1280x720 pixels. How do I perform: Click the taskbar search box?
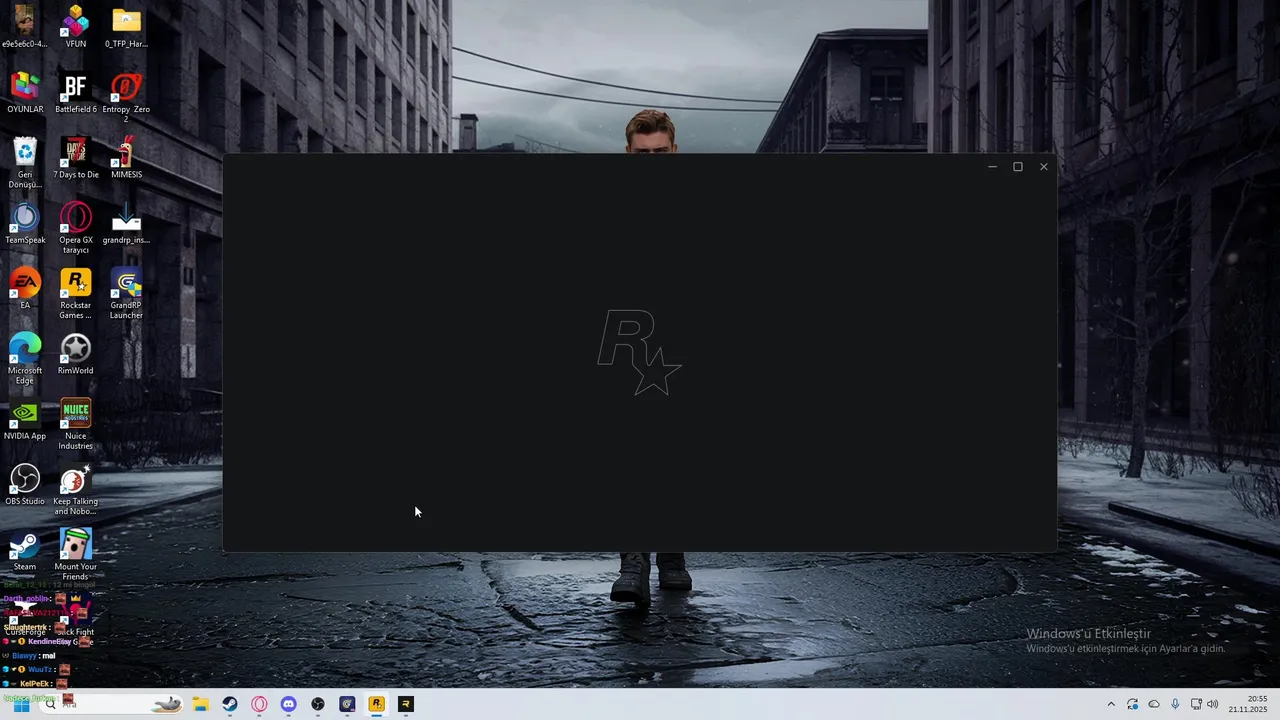click(x=110, y=704)
